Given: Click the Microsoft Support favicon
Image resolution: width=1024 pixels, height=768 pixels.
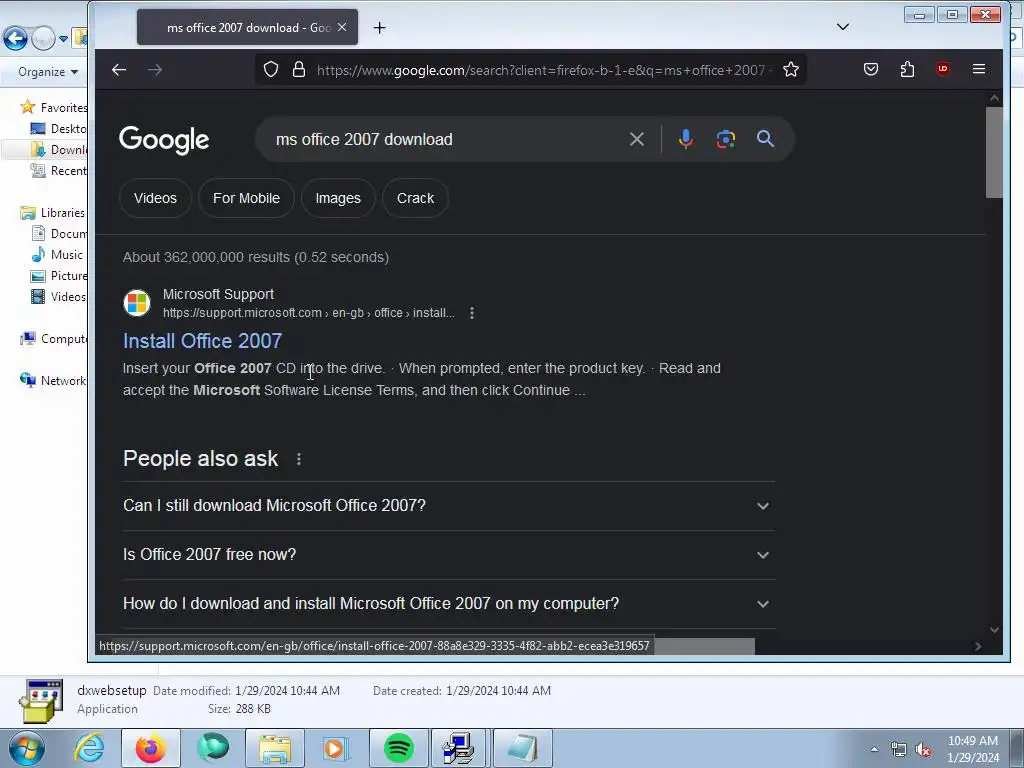Looking at the screenshot, I should pos(137,303).
